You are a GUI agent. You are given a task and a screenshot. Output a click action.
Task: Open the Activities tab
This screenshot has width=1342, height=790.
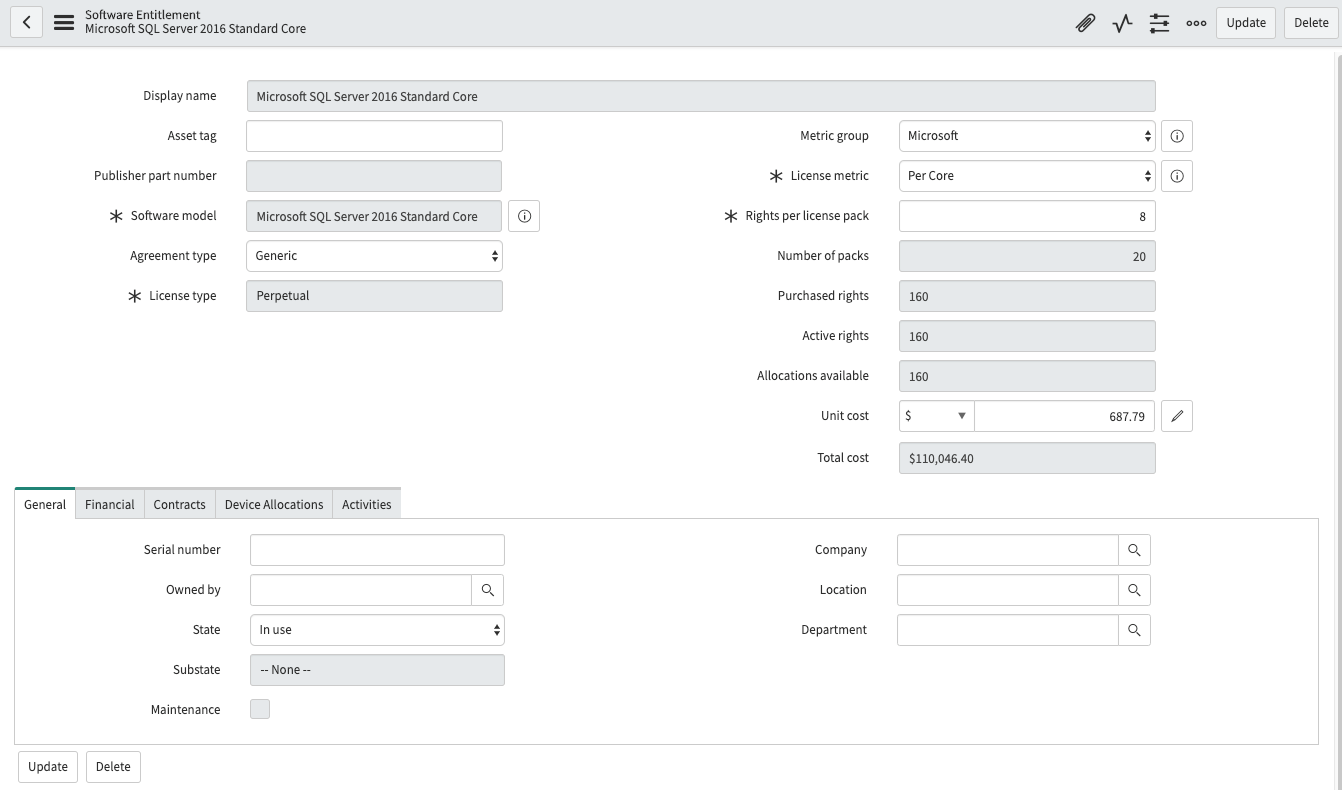point(367,504)
